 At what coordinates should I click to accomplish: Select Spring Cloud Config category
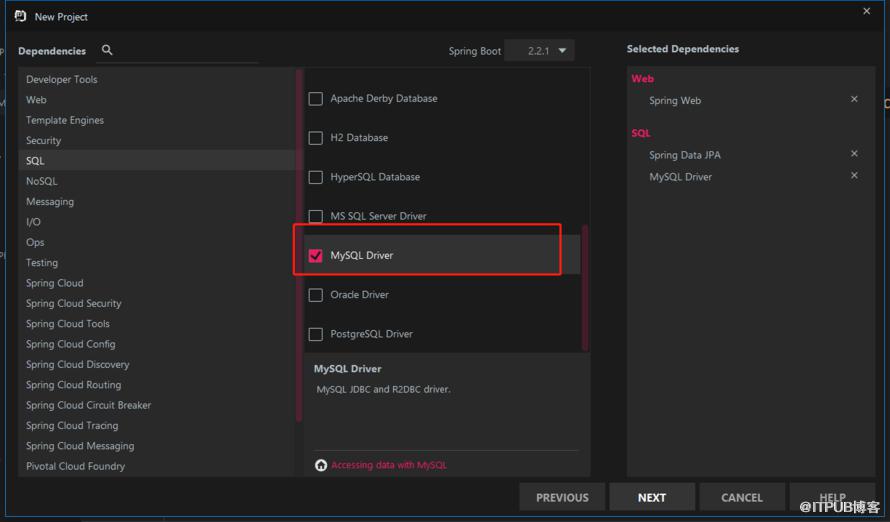pos(157,344)
